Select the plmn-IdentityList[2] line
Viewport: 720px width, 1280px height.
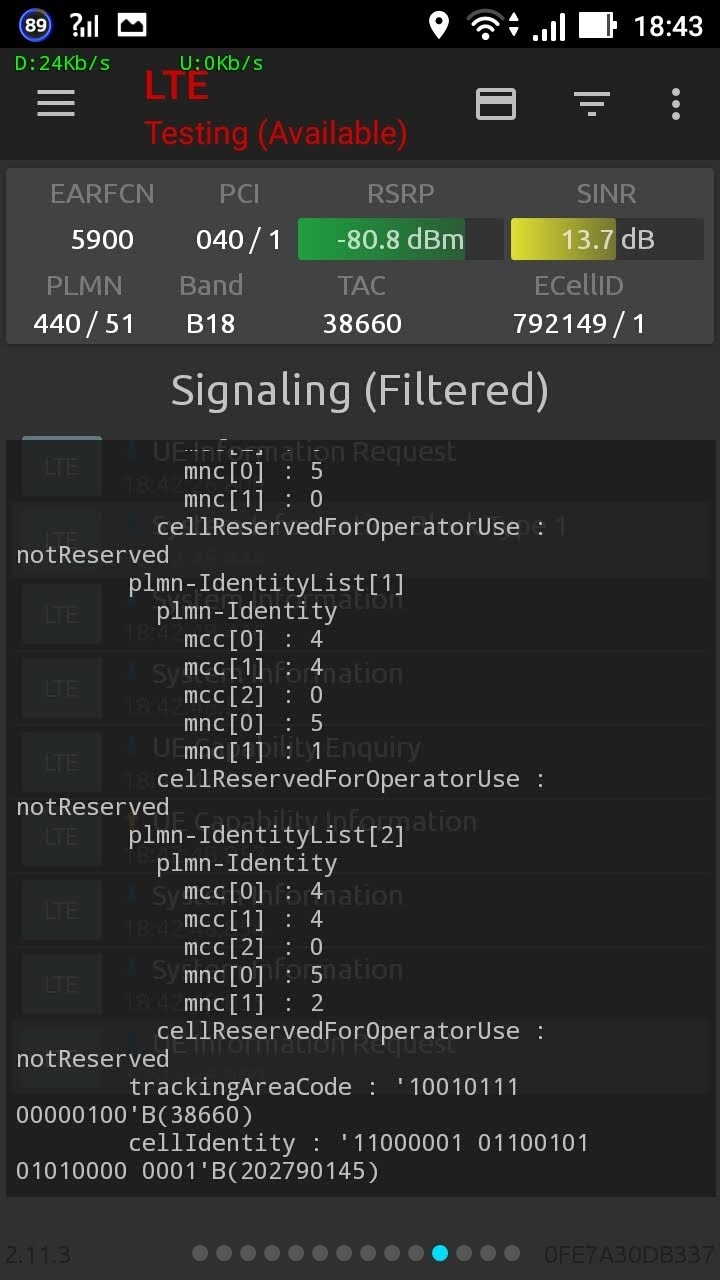point(266,835)
